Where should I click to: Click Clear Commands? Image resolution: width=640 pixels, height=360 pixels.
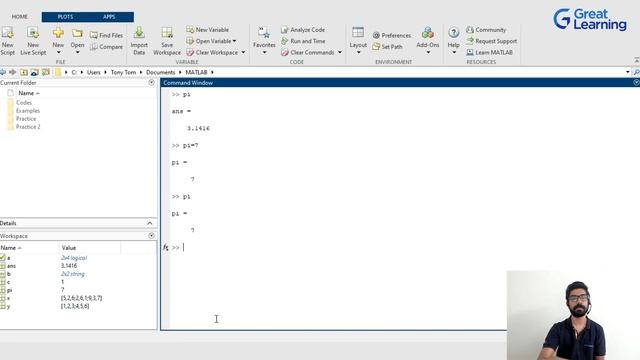click(x=307, y=53)
